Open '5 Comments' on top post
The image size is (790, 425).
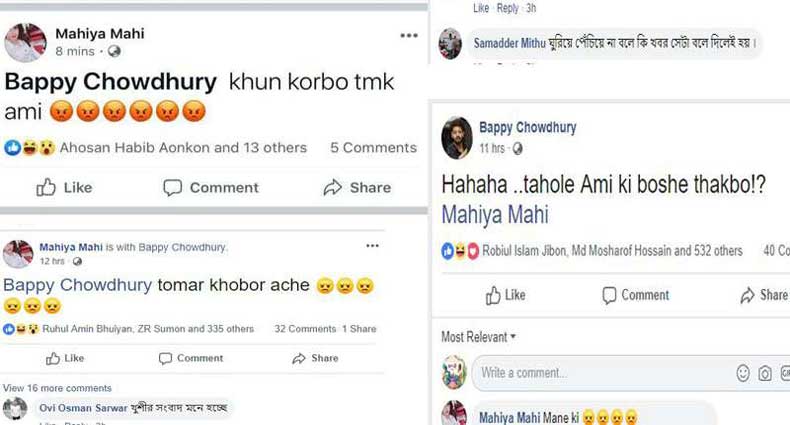[373, 147]
